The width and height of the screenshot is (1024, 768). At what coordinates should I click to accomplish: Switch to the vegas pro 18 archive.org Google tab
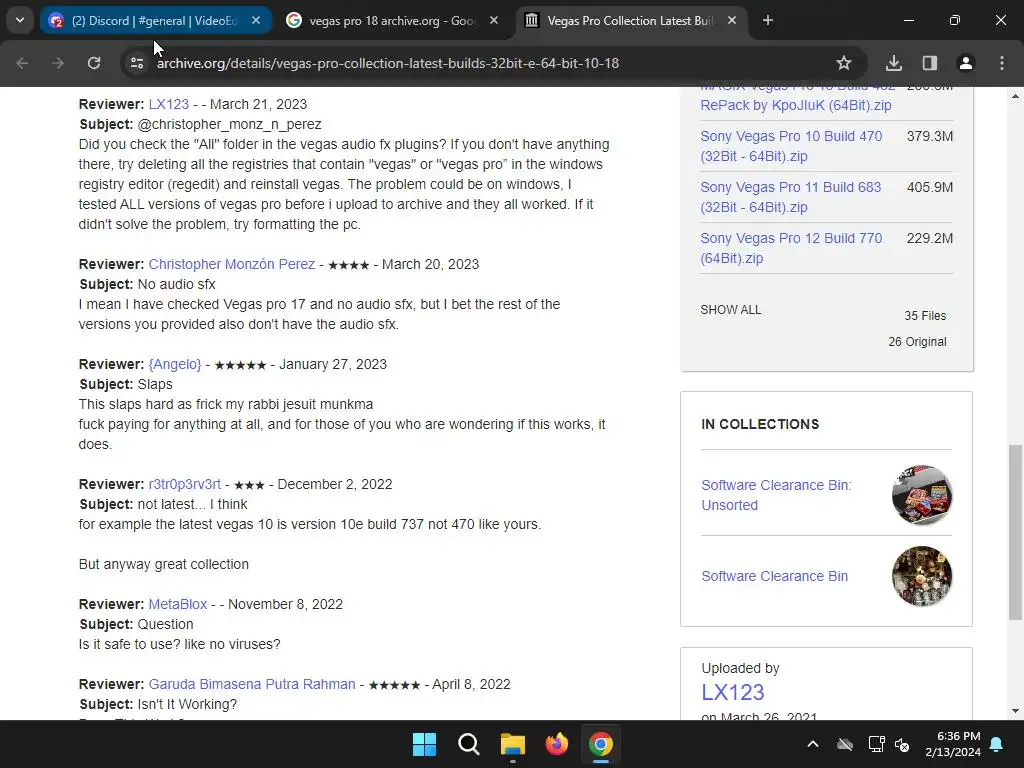tap(392, 20)
